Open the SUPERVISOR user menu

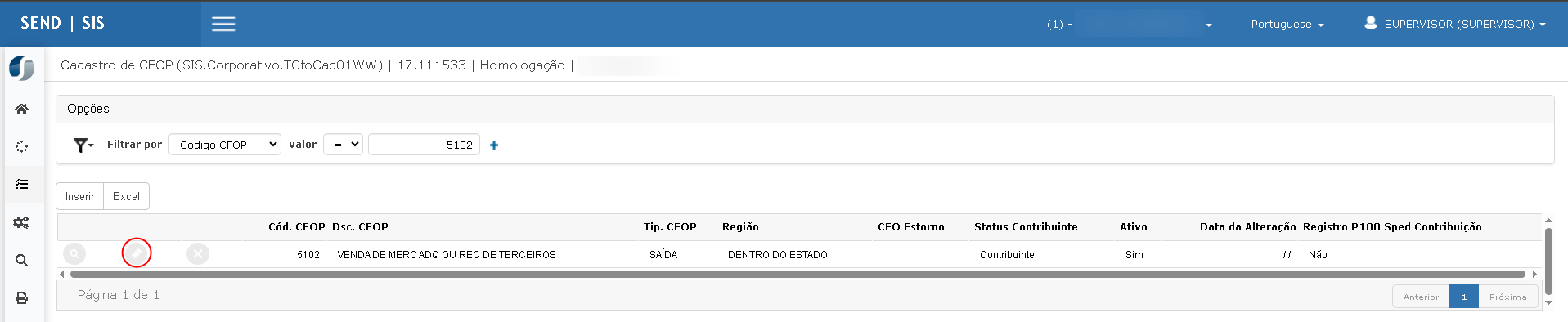(1455, 24)
